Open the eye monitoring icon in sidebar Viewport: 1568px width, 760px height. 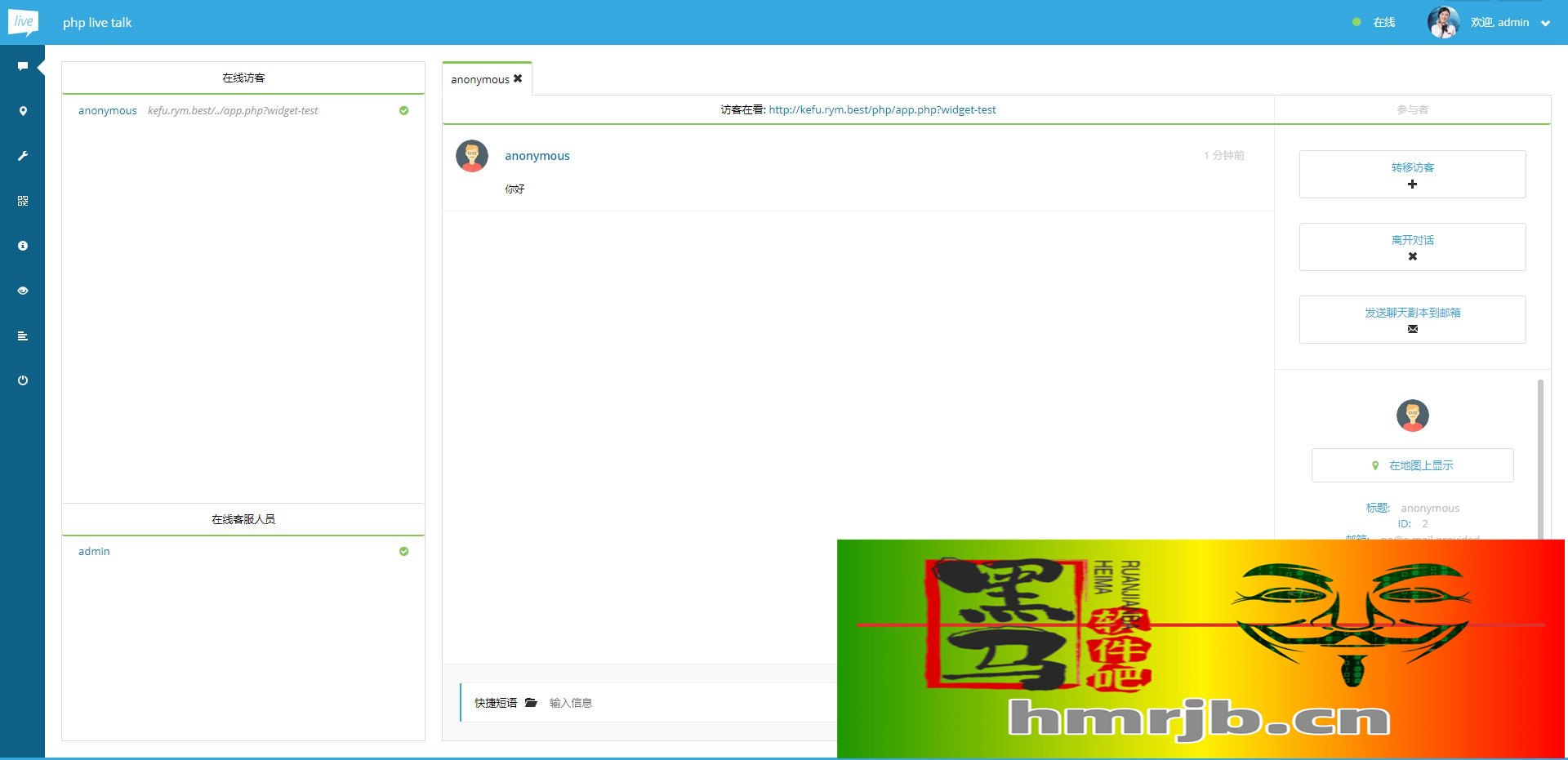pos(23,291)
